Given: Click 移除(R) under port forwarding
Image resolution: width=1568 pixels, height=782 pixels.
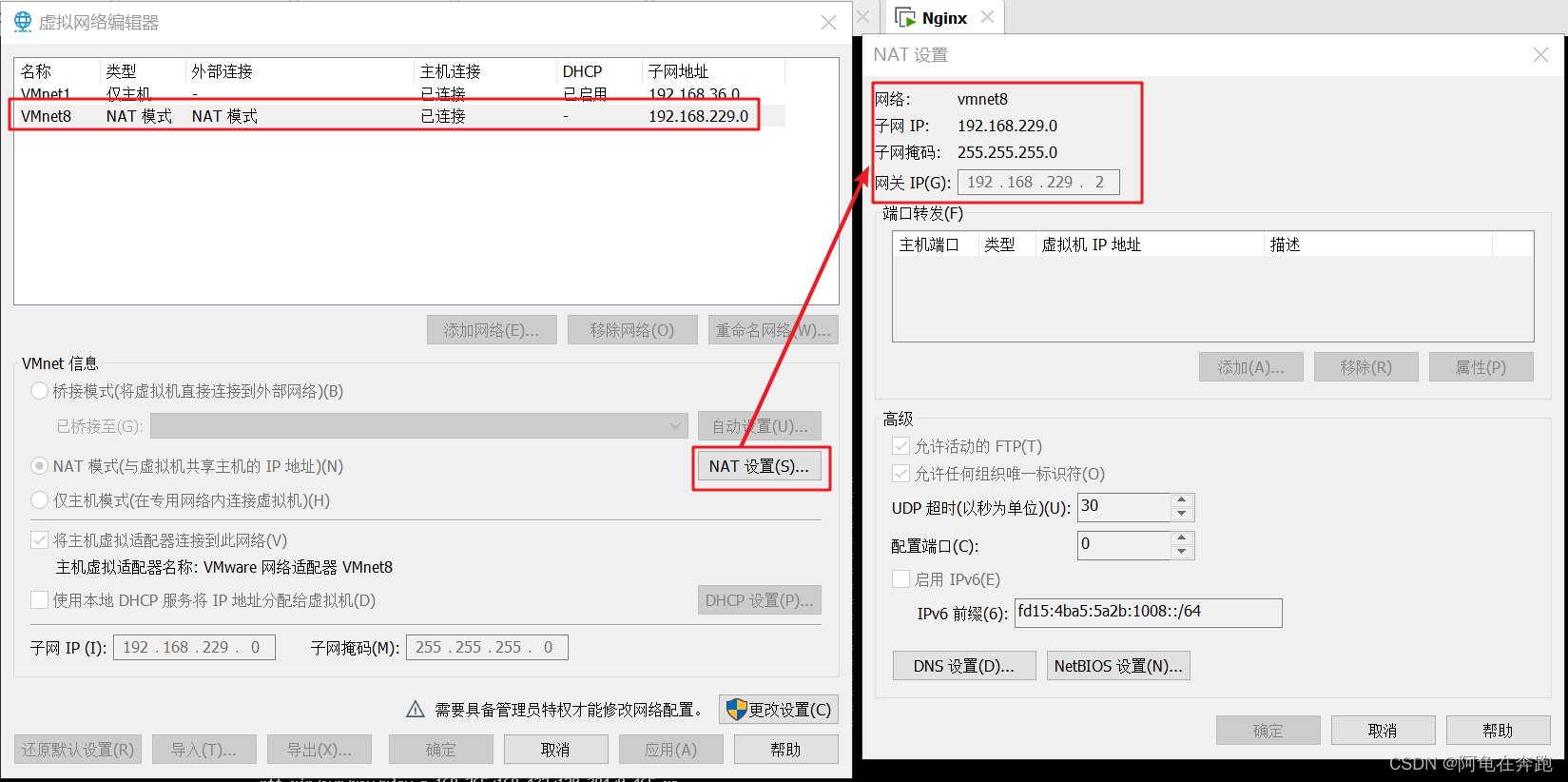Looking at the screenshot, I should click(x=1366, y=367).
